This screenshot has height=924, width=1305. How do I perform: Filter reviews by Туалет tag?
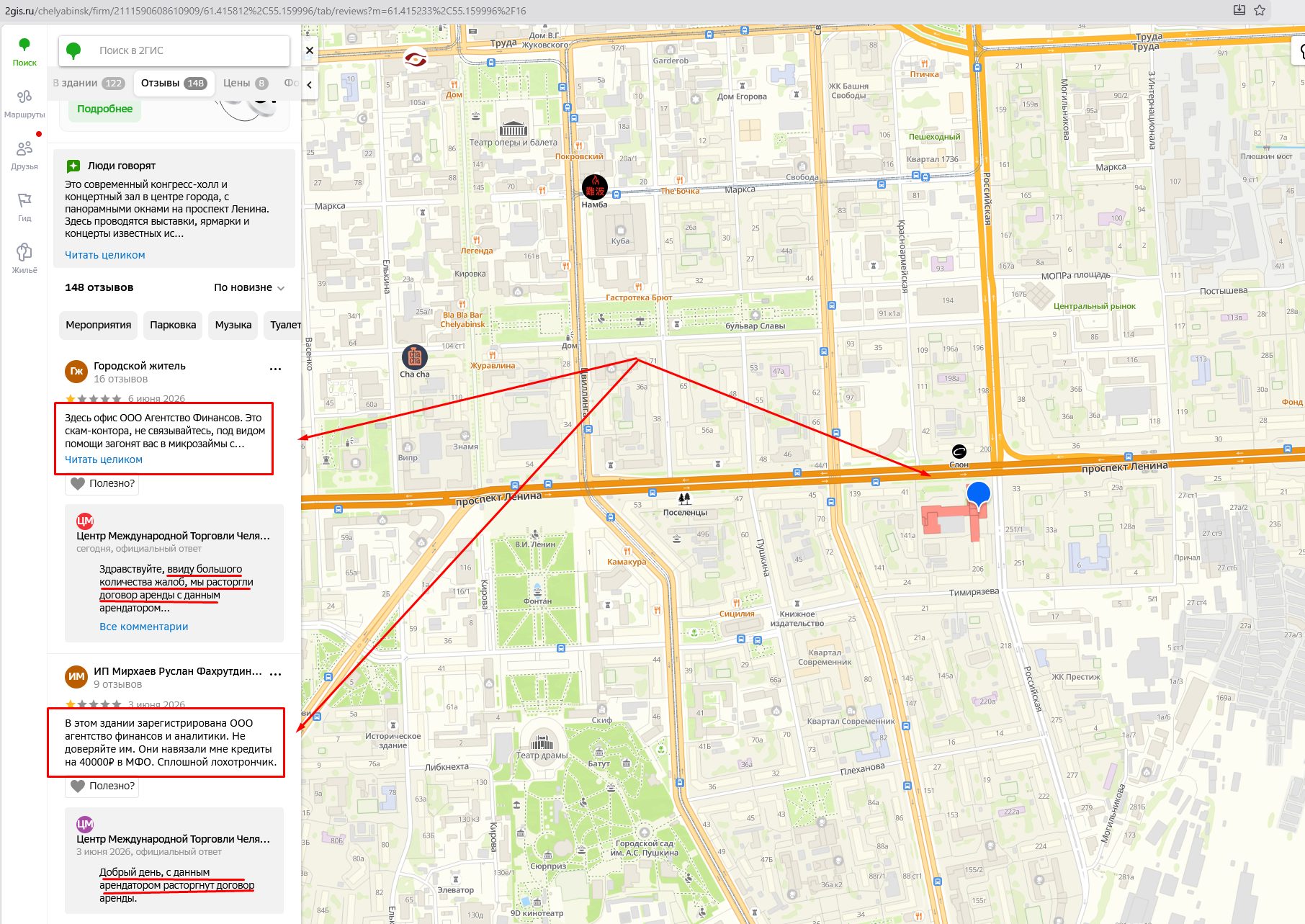(284, 325)
